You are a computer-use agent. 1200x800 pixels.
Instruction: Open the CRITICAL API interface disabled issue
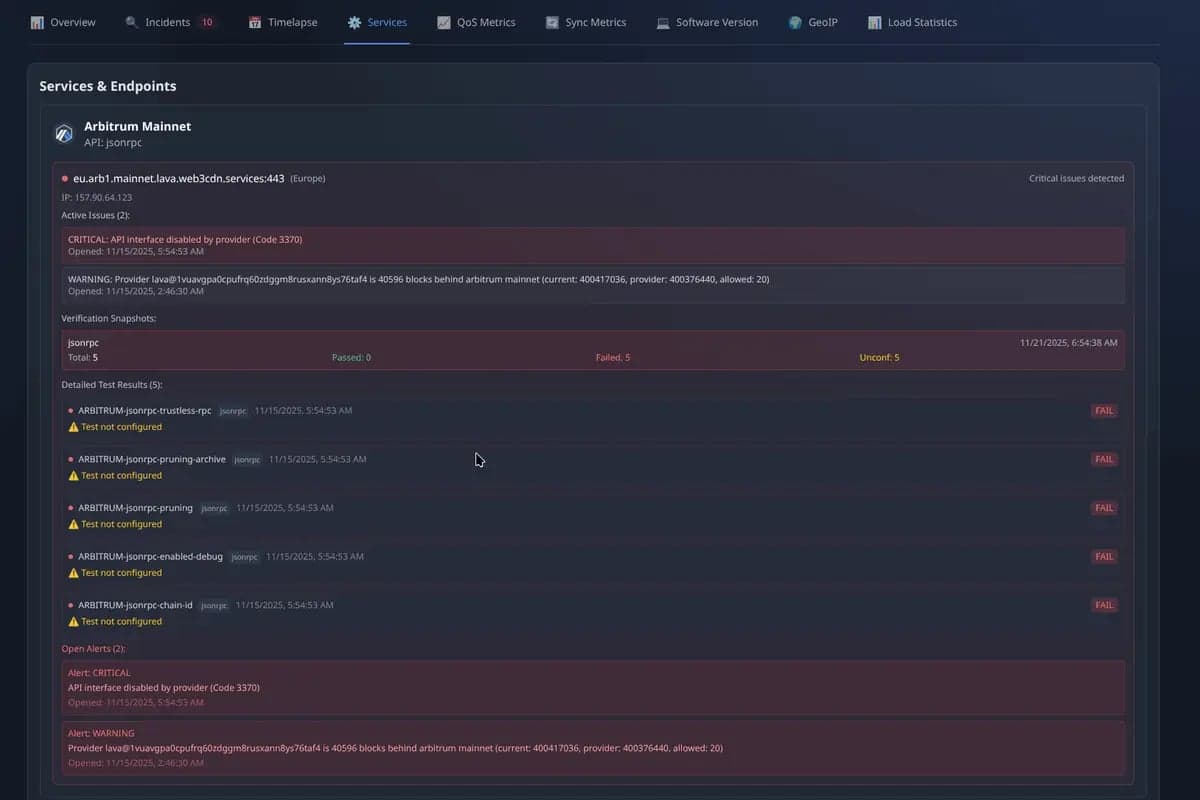592,245
